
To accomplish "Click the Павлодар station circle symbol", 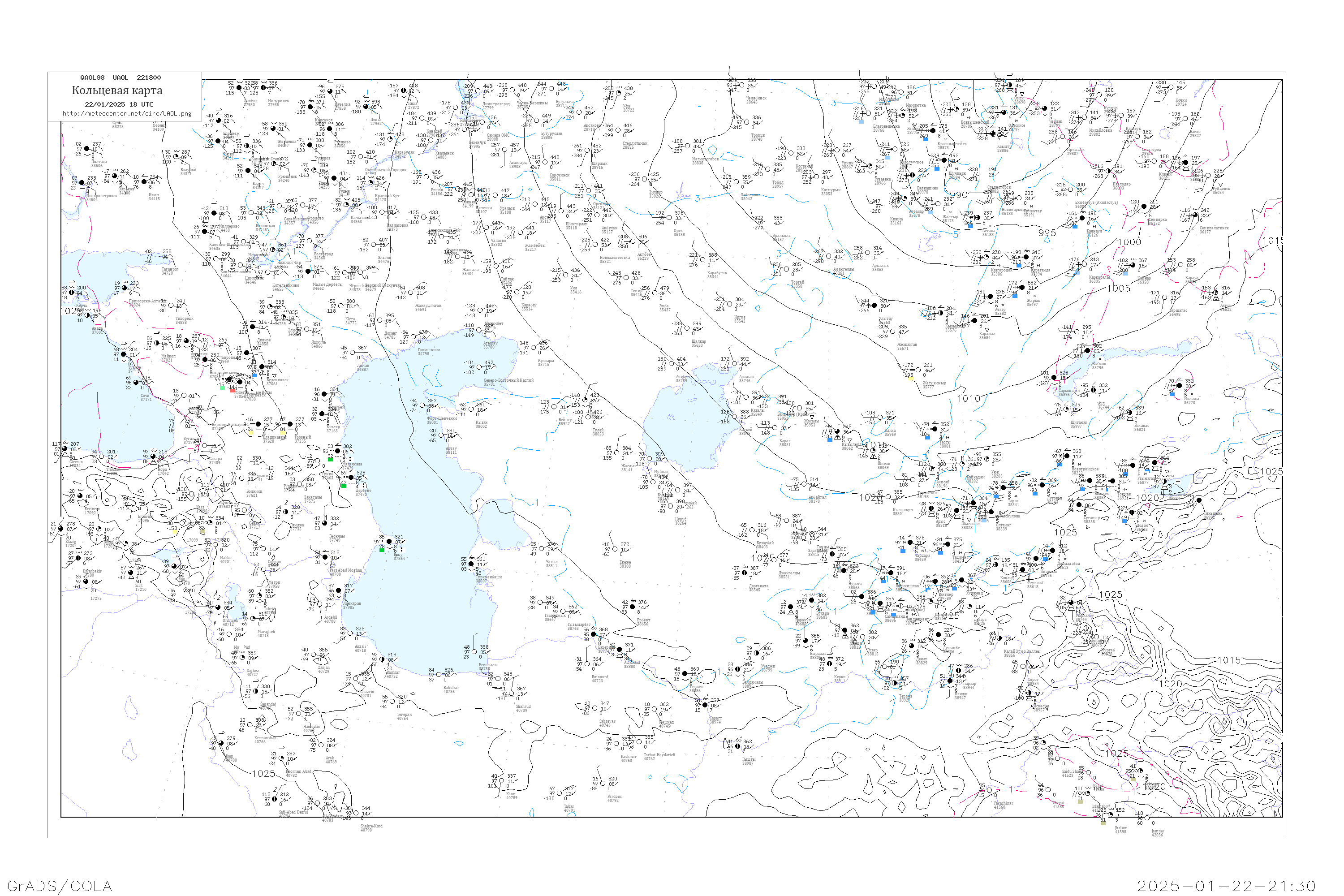I will 1108,171.
